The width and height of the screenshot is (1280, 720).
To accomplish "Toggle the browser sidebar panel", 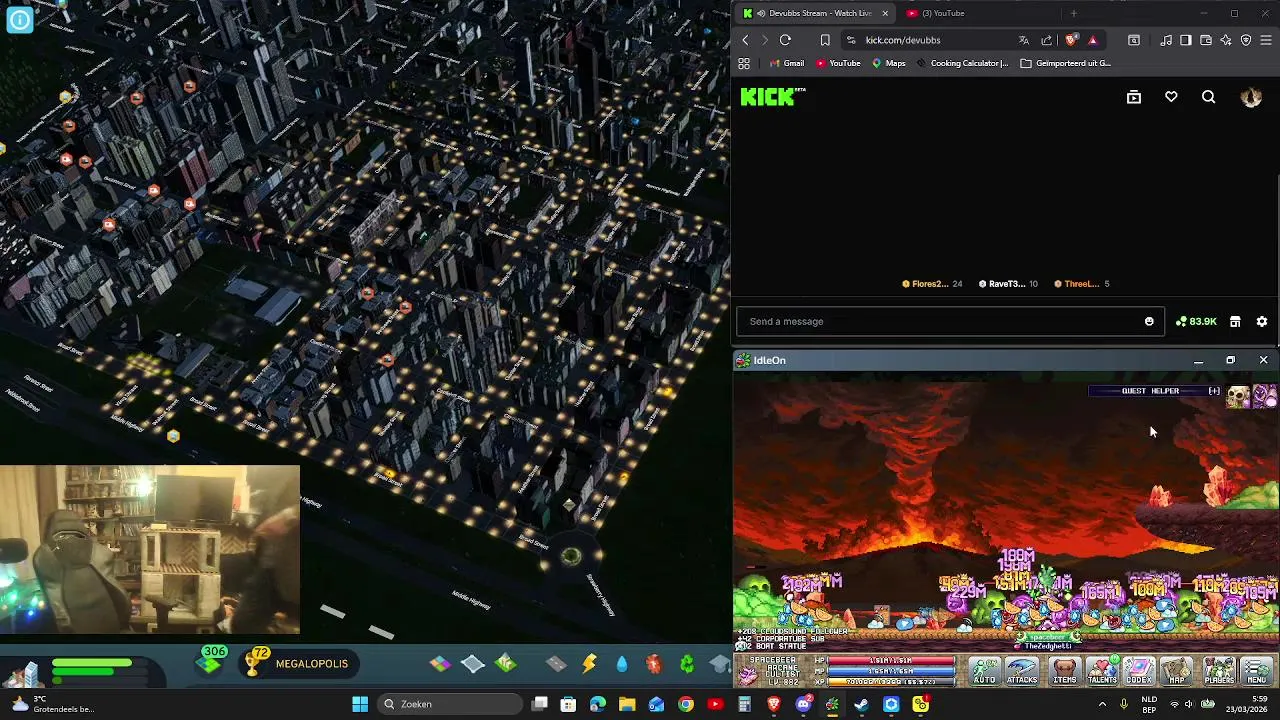I will tap(1186, 40).
